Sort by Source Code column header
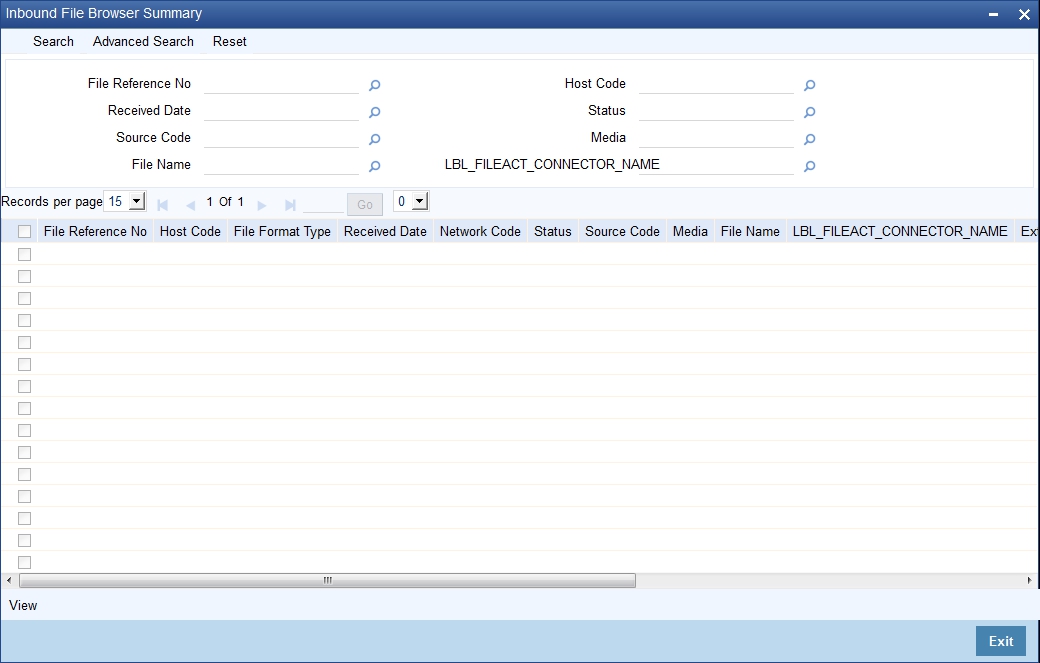This screenshot has height=663, width=1040. click(622, 231)
